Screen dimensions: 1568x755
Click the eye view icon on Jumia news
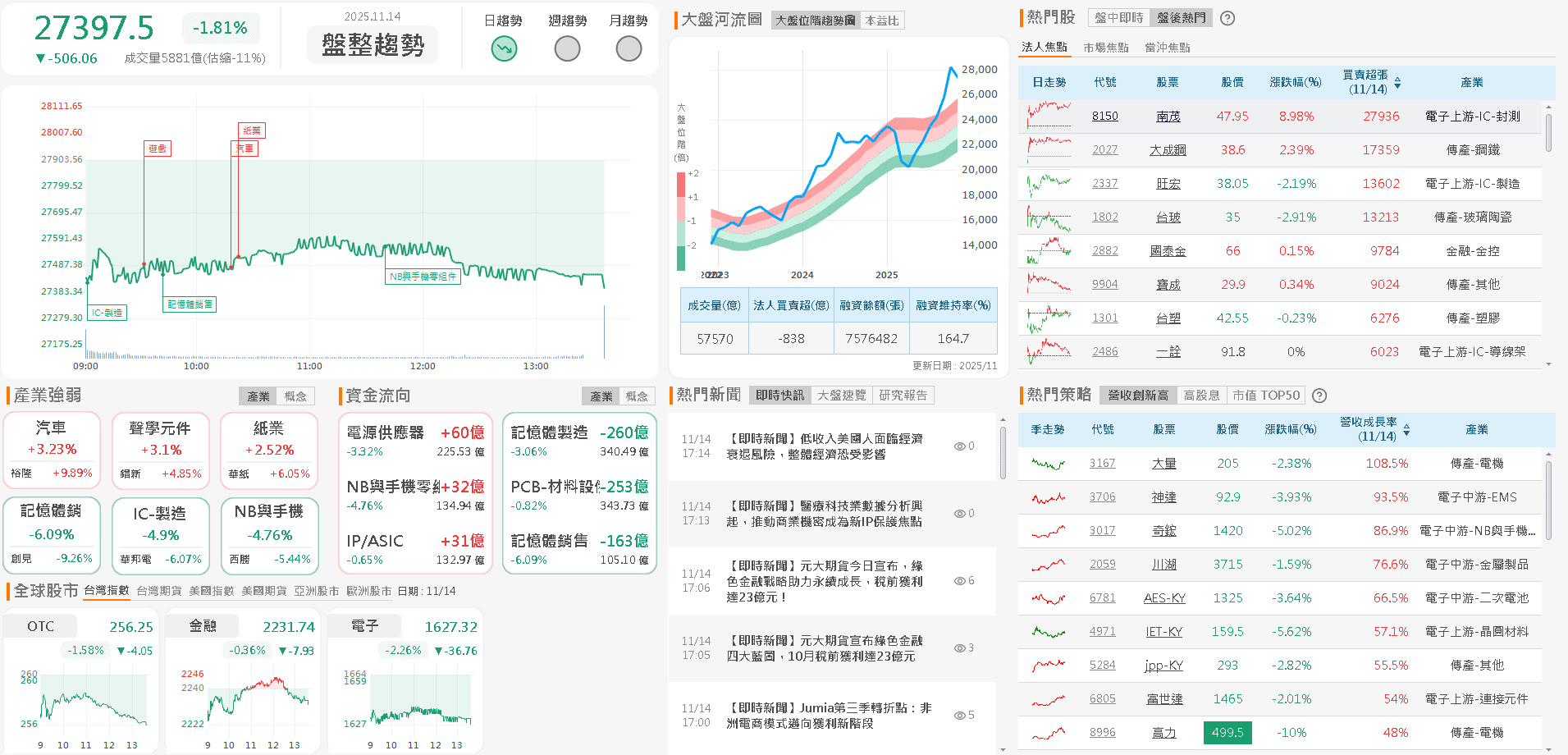click(958, 716)
